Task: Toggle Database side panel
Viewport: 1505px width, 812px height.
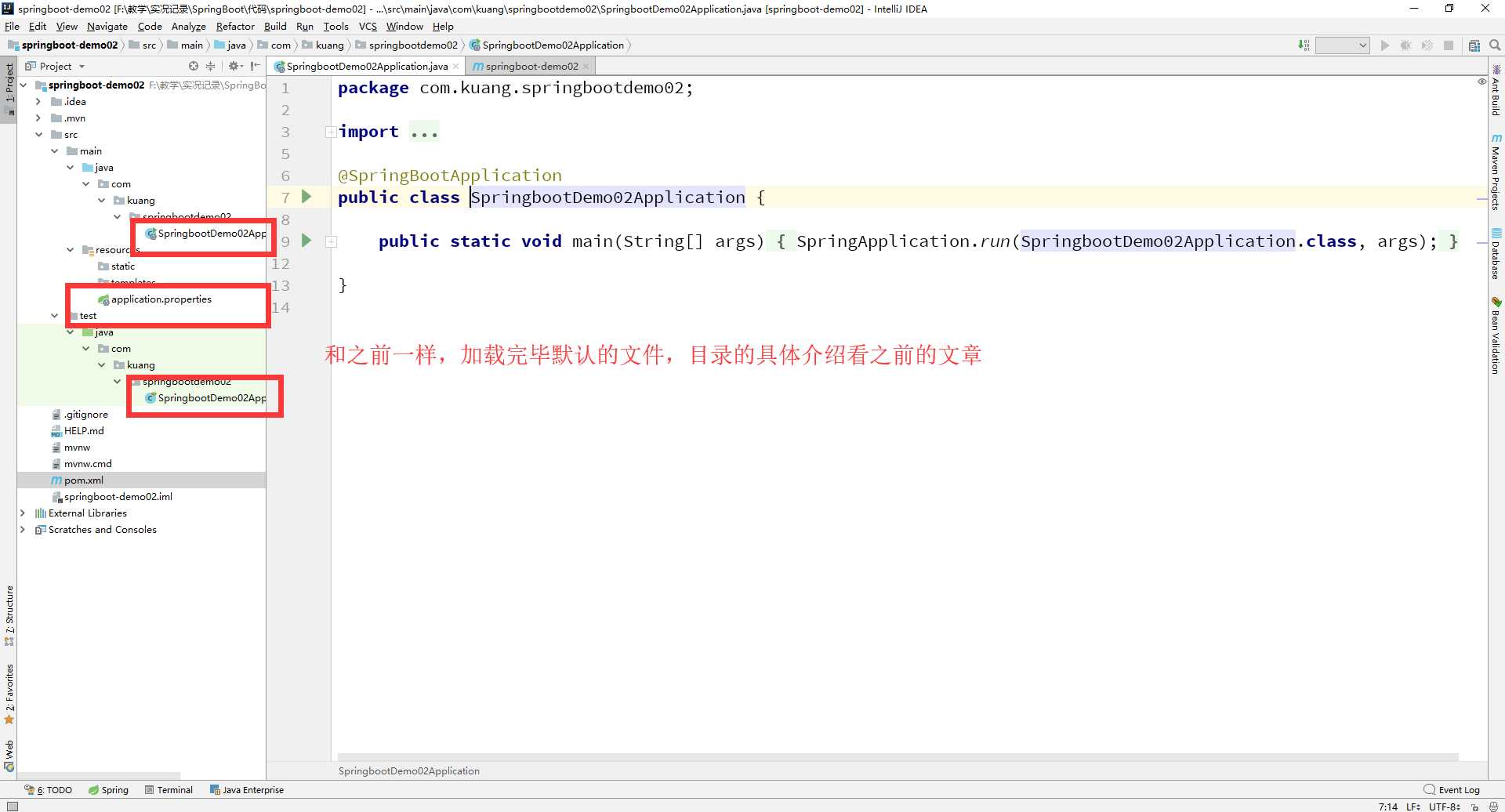Action: pyautogui.click(x=1496, y=254)
